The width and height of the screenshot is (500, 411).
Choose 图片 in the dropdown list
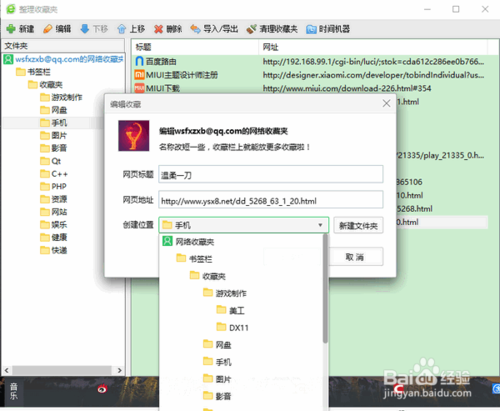tap(217, 379)
